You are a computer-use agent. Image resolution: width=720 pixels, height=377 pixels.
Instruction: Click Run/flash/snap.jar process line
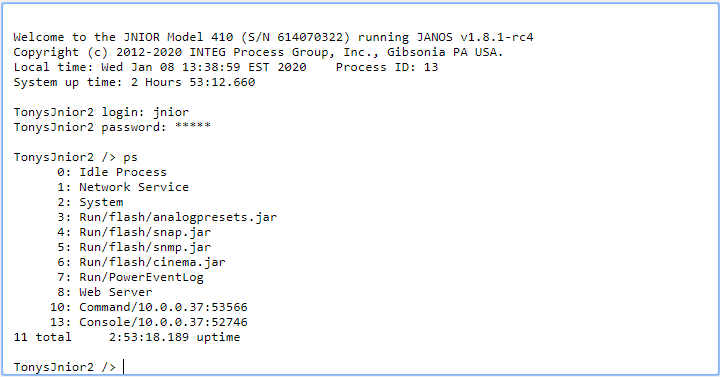[x=134, y=232]
